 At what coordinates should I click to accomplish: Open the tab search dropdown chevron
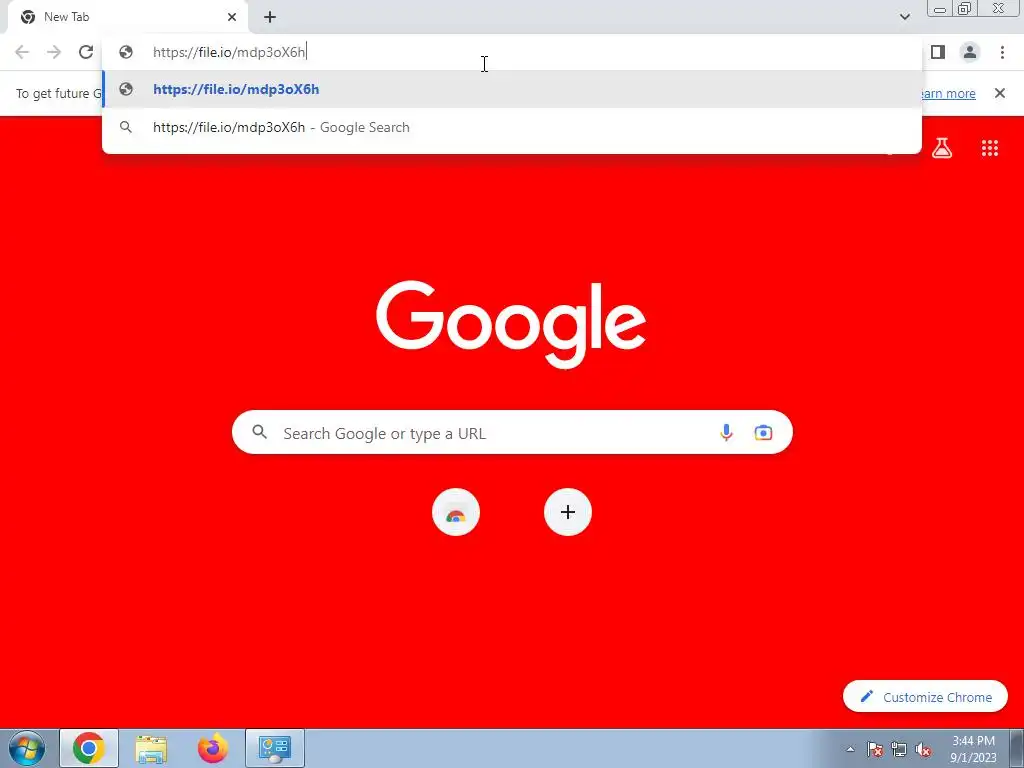[904, 17]
